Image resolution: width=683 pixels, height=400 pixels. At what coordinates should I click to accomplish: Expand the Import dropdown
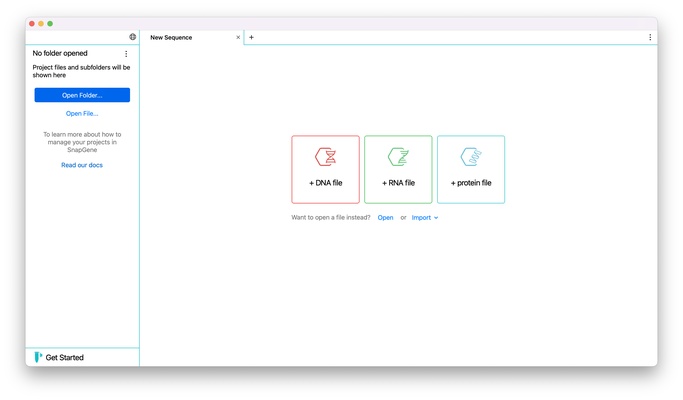click(x=425, y=217)
